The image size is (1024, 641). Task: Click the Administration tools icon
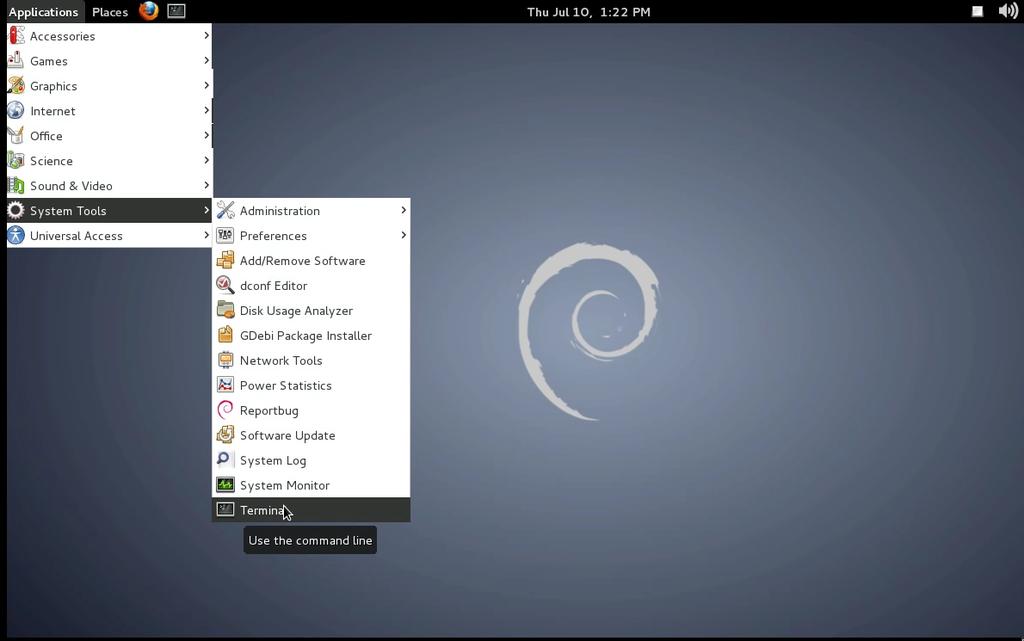(x=225, y=210)
